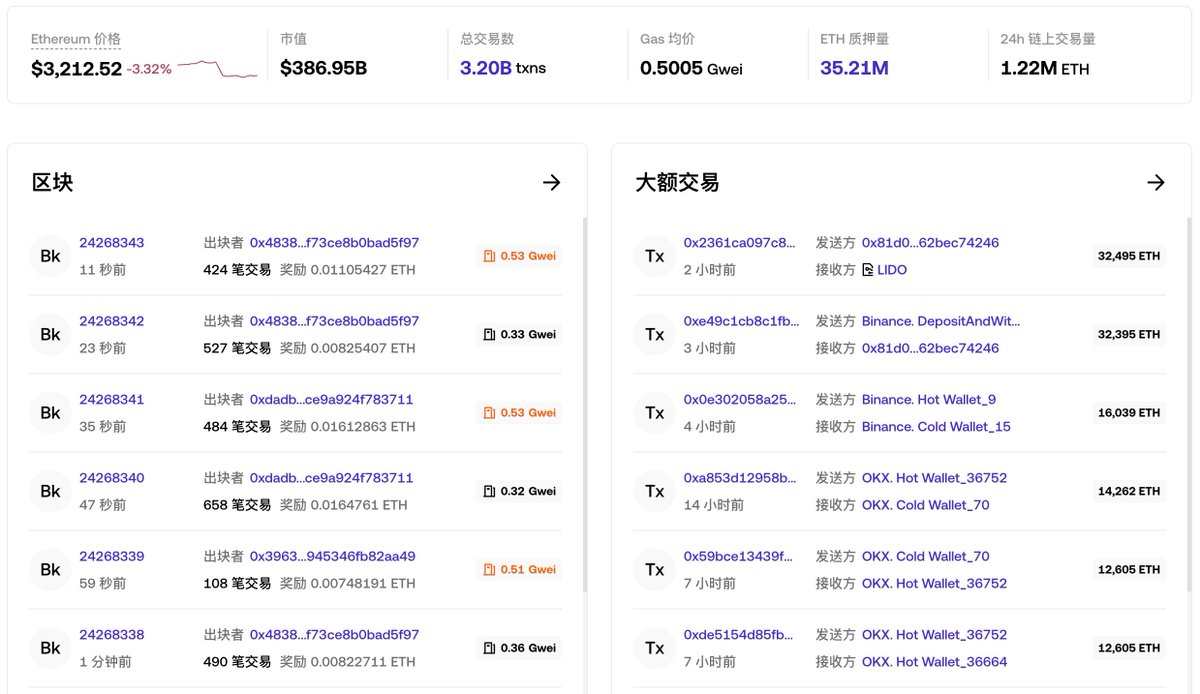Screen dimensions: 1200x694
Task: Click the Tx icon for transaction 0xde5154d85fb
Action: click(654, 648)
